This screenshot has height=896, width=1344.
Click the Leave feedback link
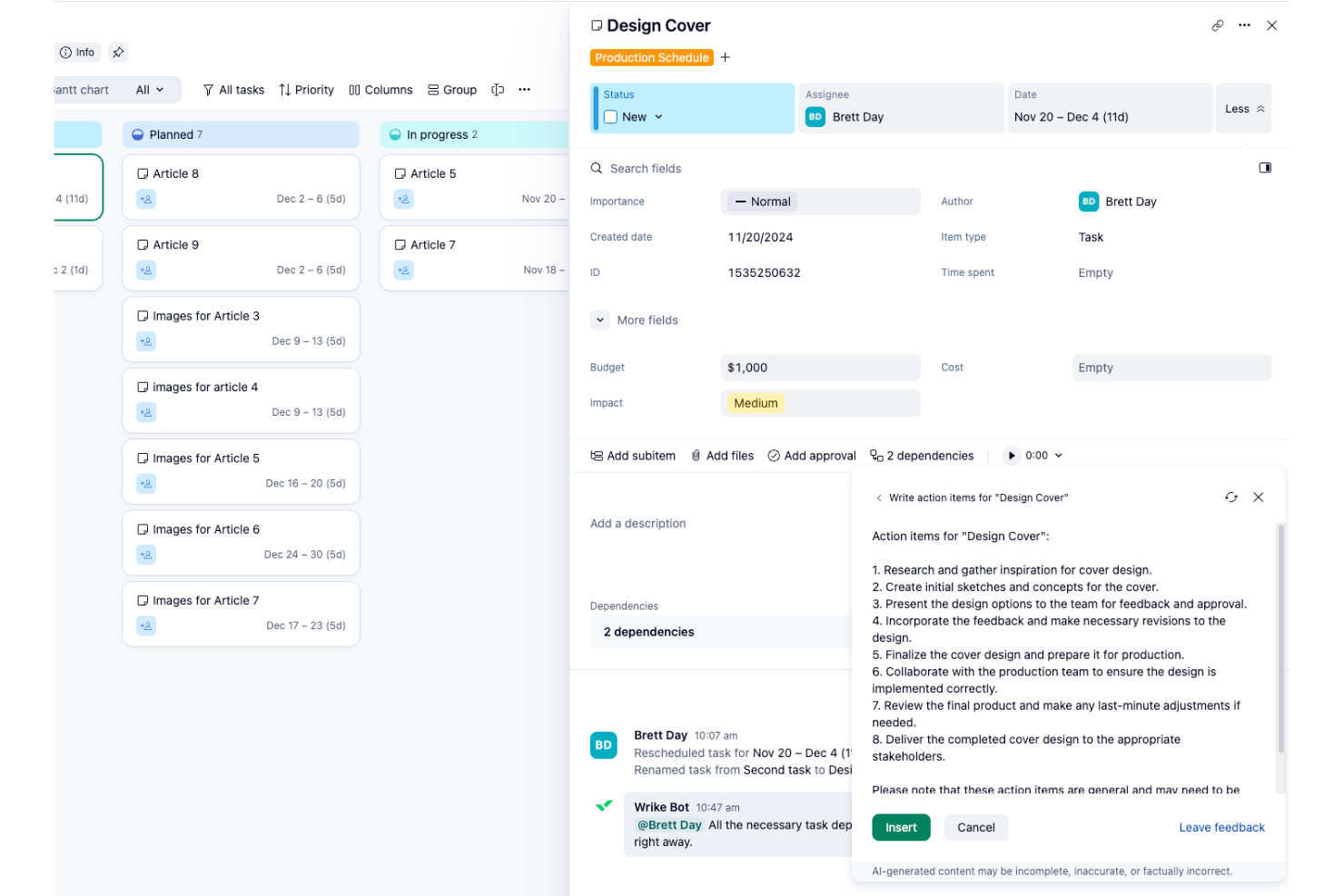(x=1221, y=827)
